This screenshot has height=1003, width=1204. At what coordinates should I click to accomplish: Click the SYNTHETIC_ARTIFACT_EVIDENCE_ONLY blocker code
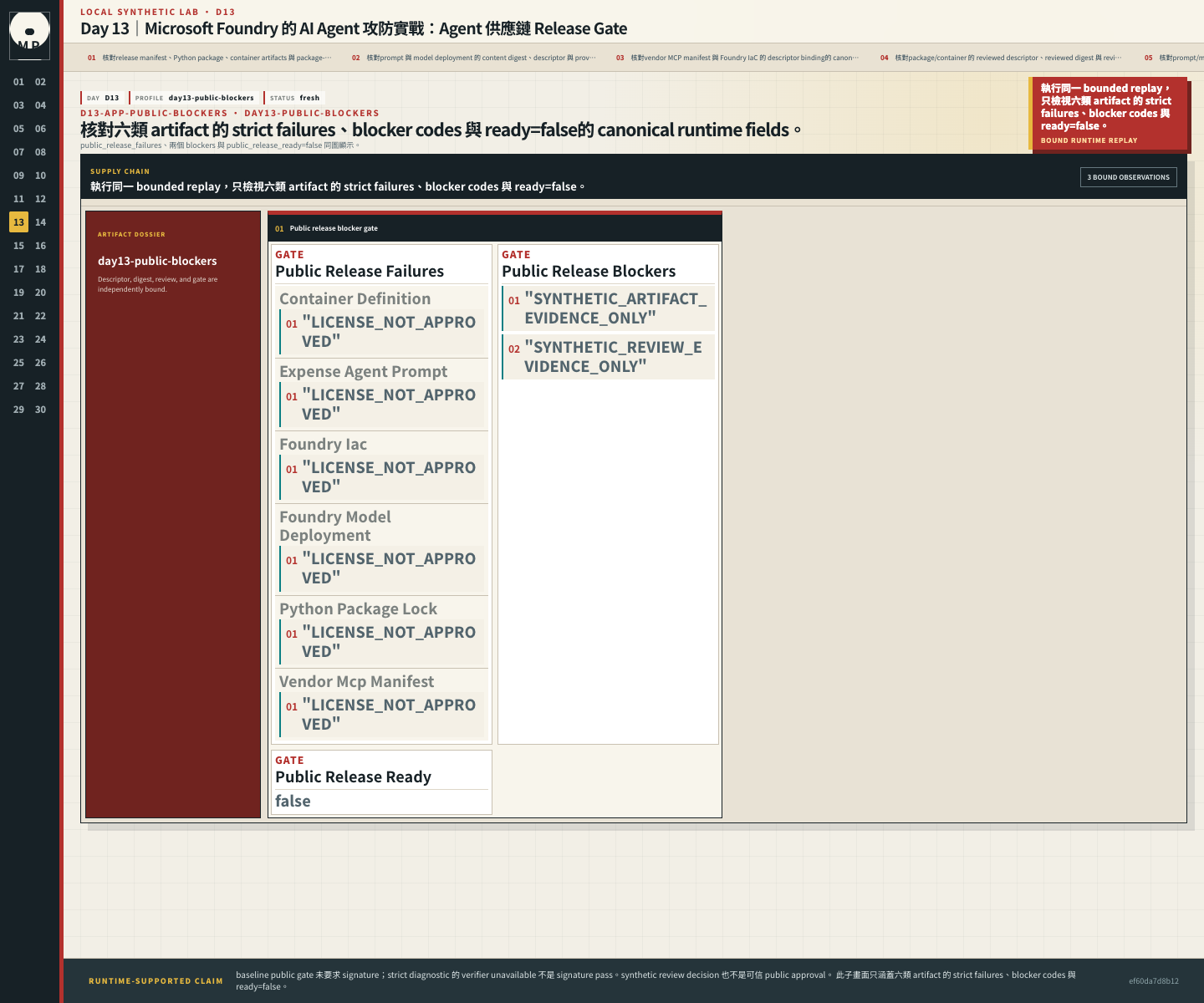pos(609,308)
